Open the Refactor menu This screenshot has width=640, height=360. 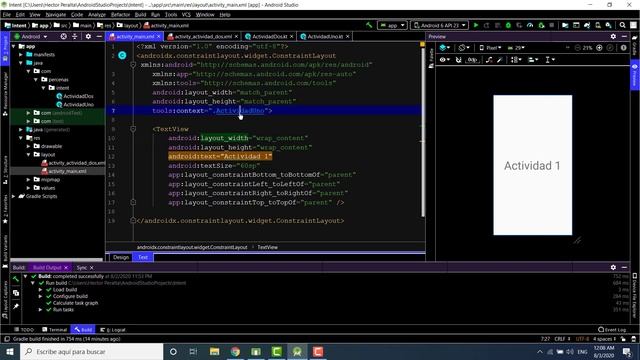[x=120, y=15]
